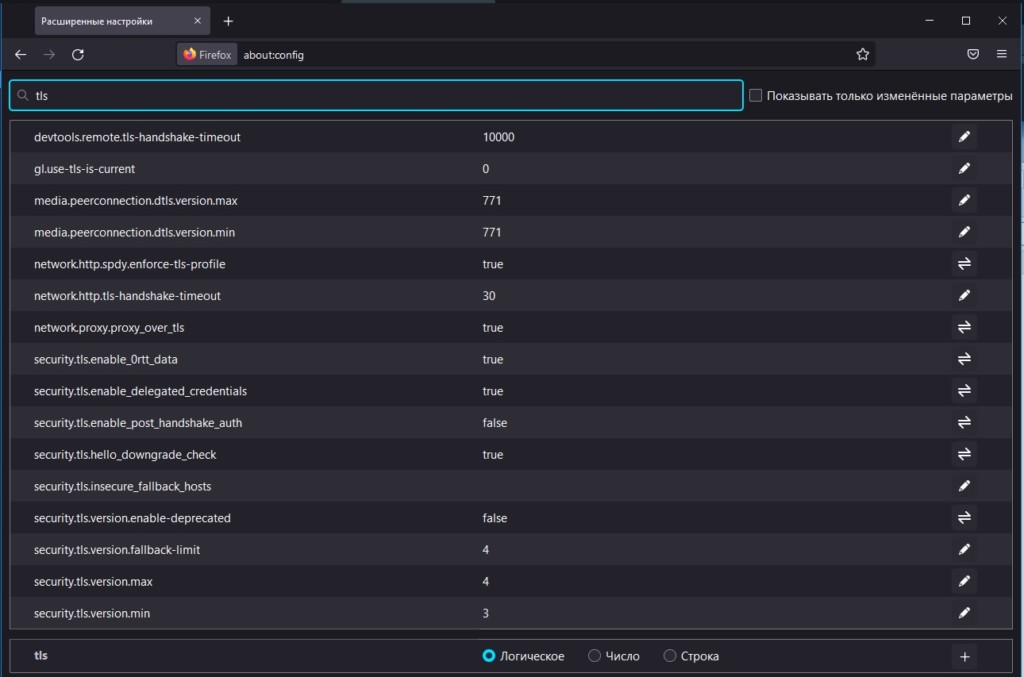The width and height of the screenshot is (1024, 677).
Task: Toggle security.tls.enable_0rtt_data value
Action: pyautogui.click(x=964, y=359)
